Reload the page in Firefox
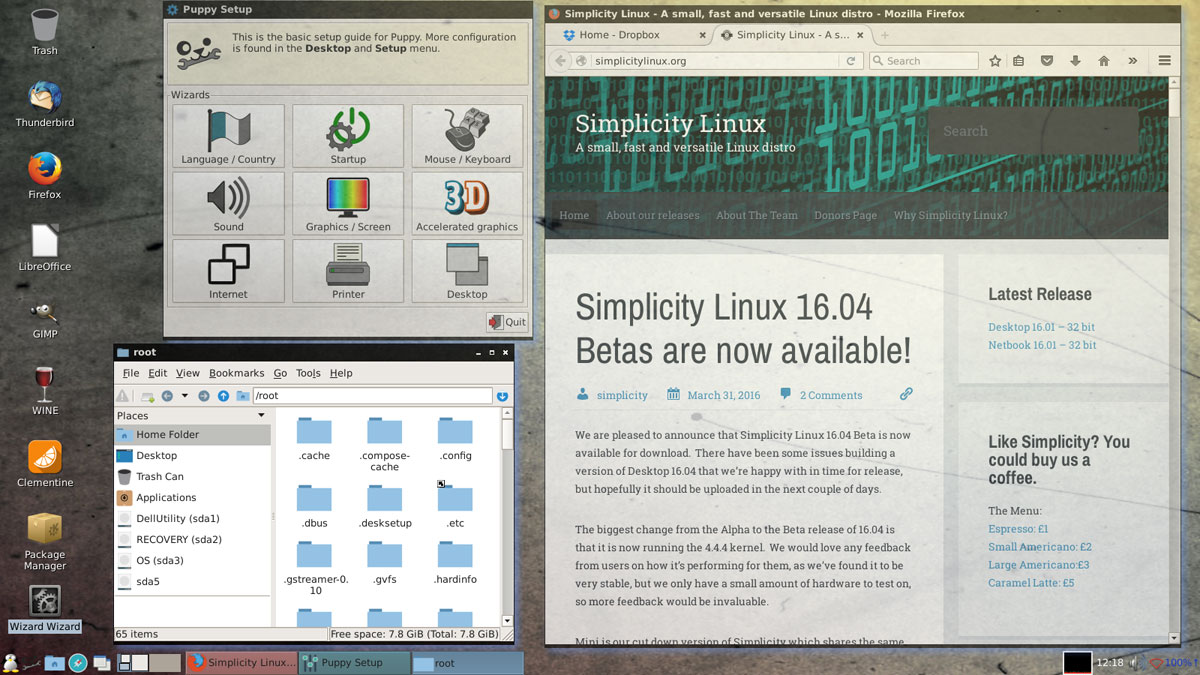Image resolution: width=1200 pixels, height=675 pixels. tap(851, 61)
